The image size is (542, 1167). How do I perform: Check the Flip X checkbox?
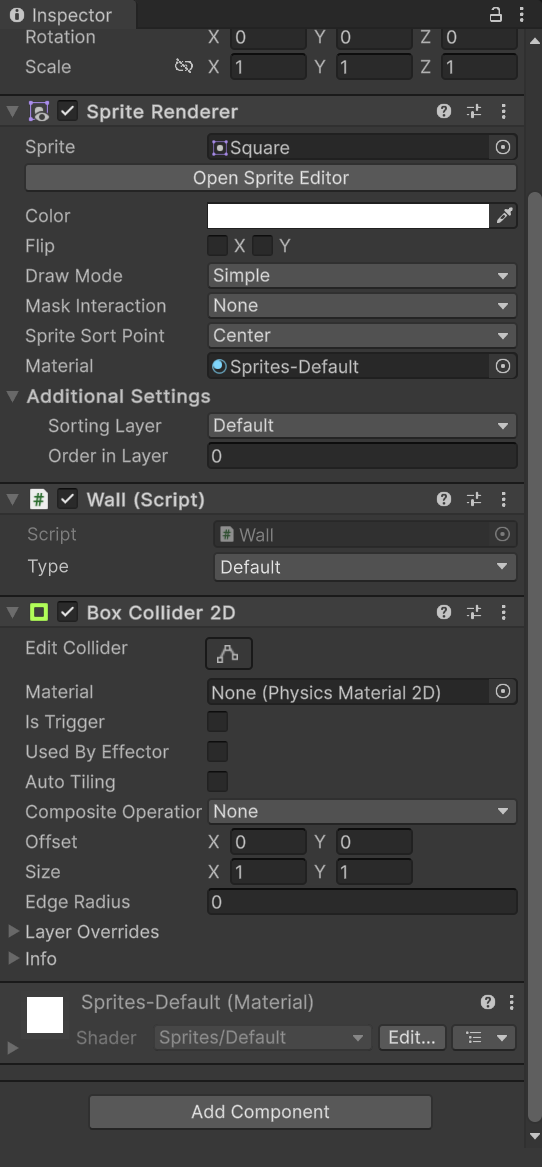217,246
